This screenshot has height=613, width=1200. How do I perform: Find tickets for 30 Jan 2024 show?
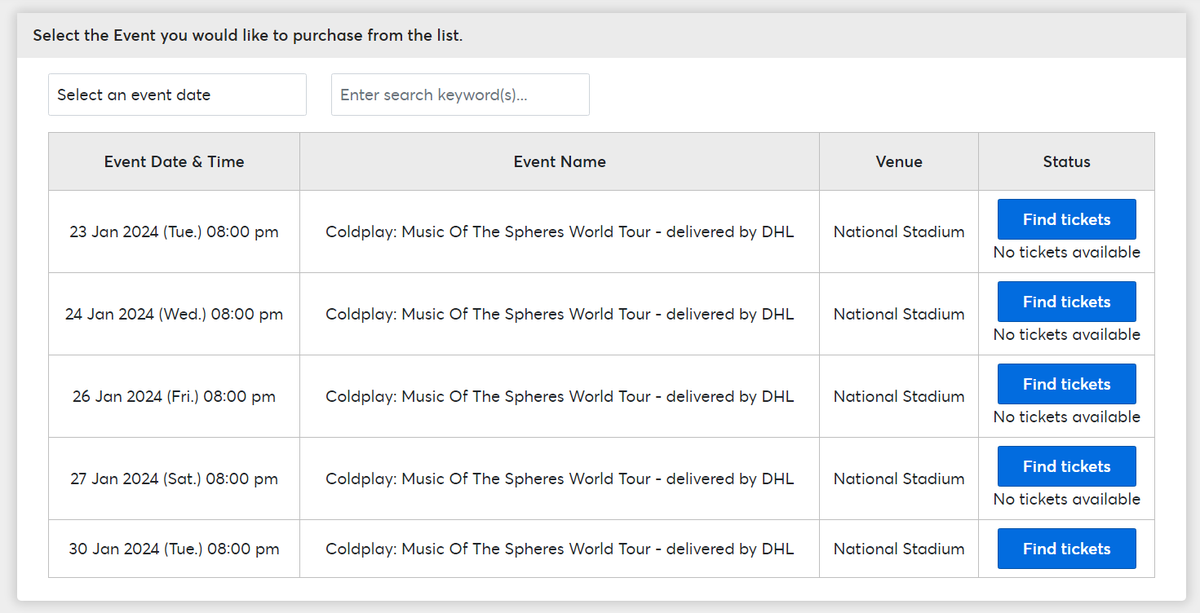pyautogui.click(x=1066, y=548)
